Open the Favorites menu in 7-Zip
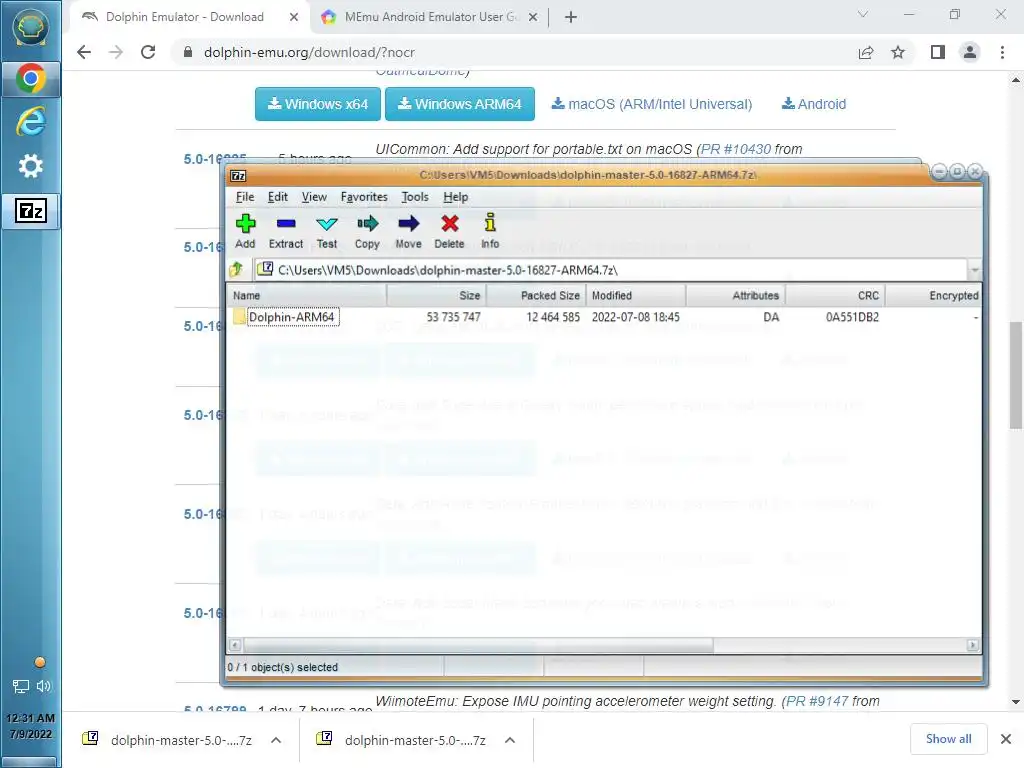 [364, 197]
